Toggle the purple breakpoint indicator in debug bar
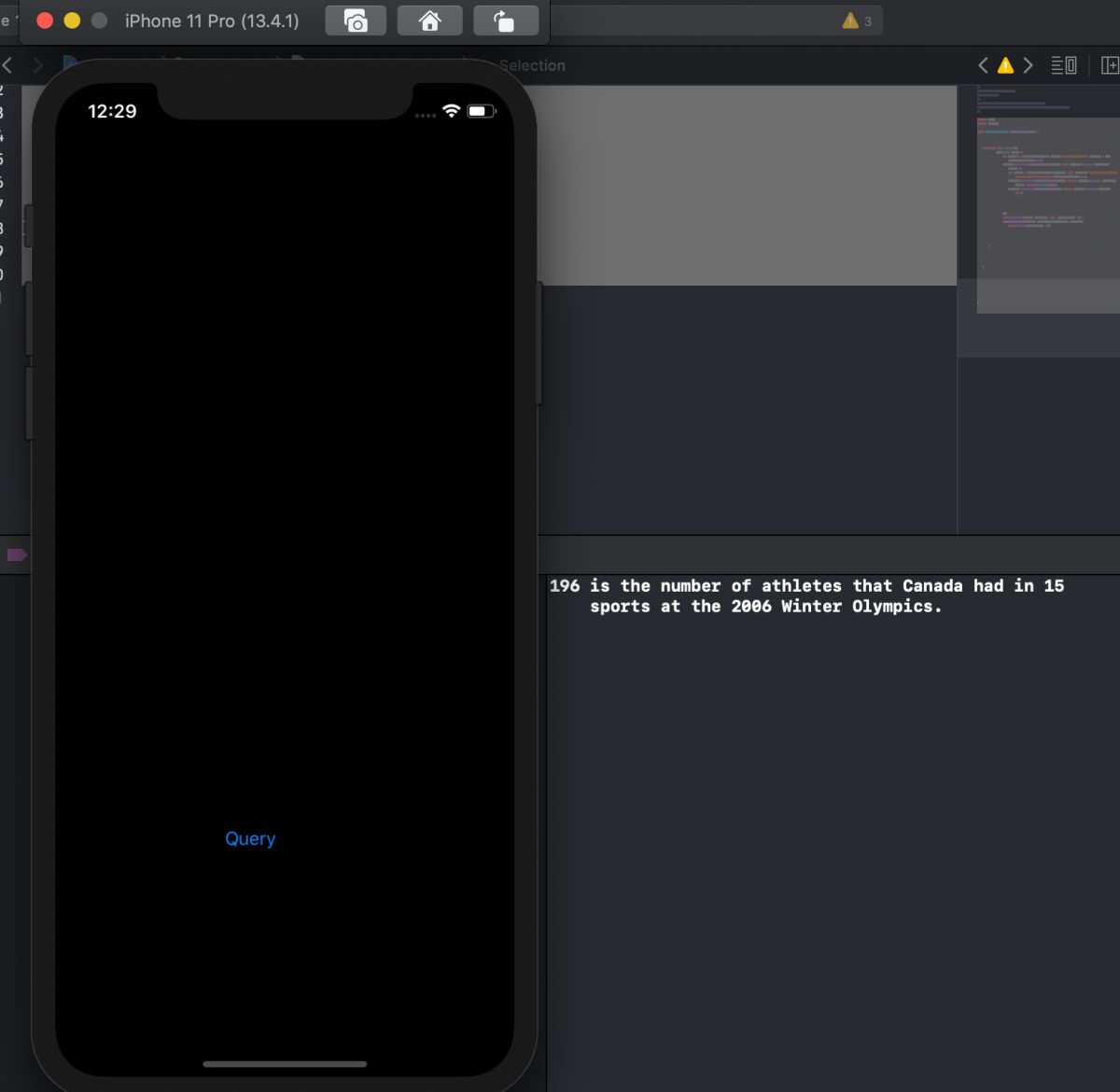This screenshot has height=1092, width=1120. click(17, 555)
